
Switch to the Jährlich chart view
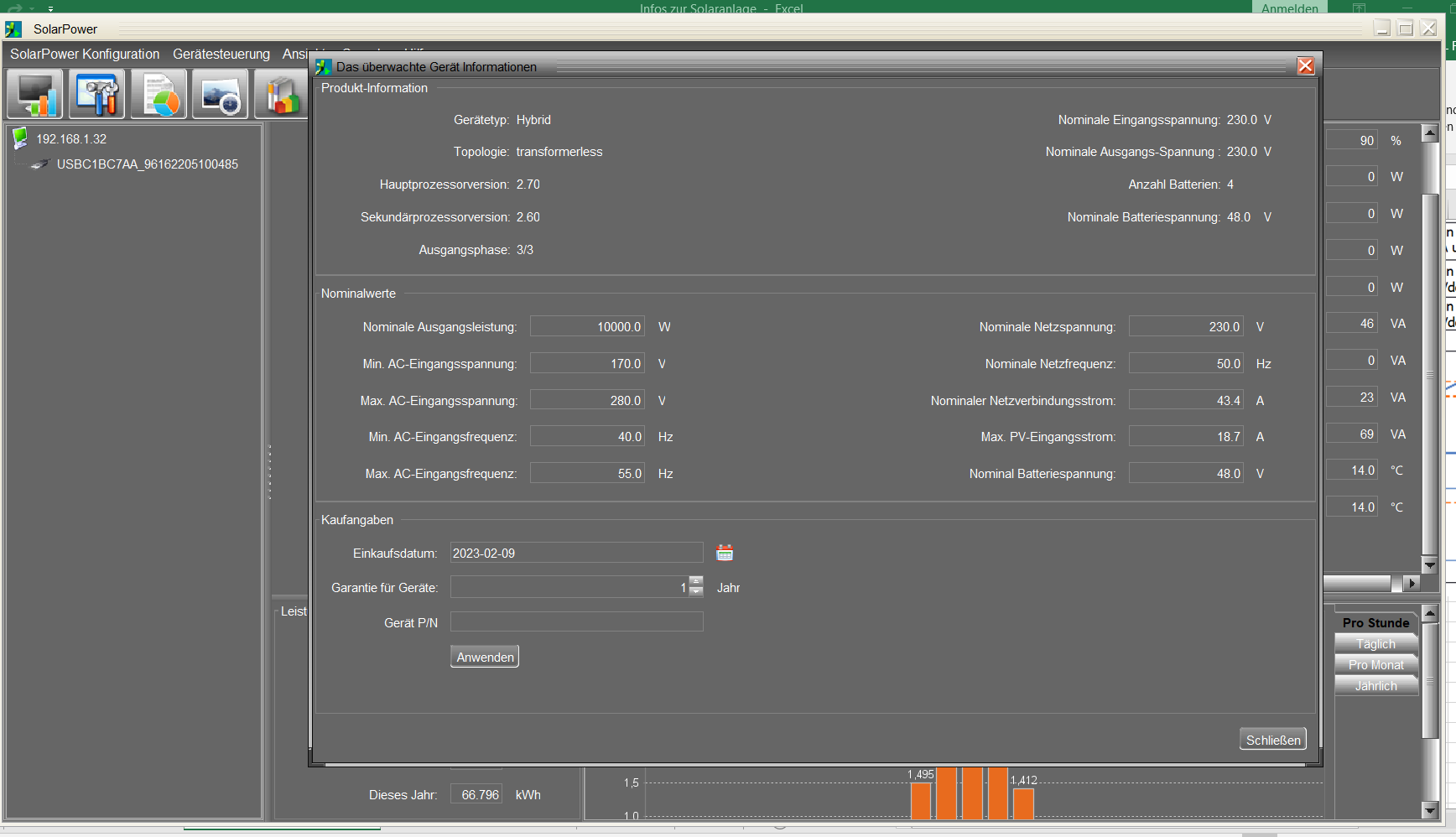pos(1375,686)
